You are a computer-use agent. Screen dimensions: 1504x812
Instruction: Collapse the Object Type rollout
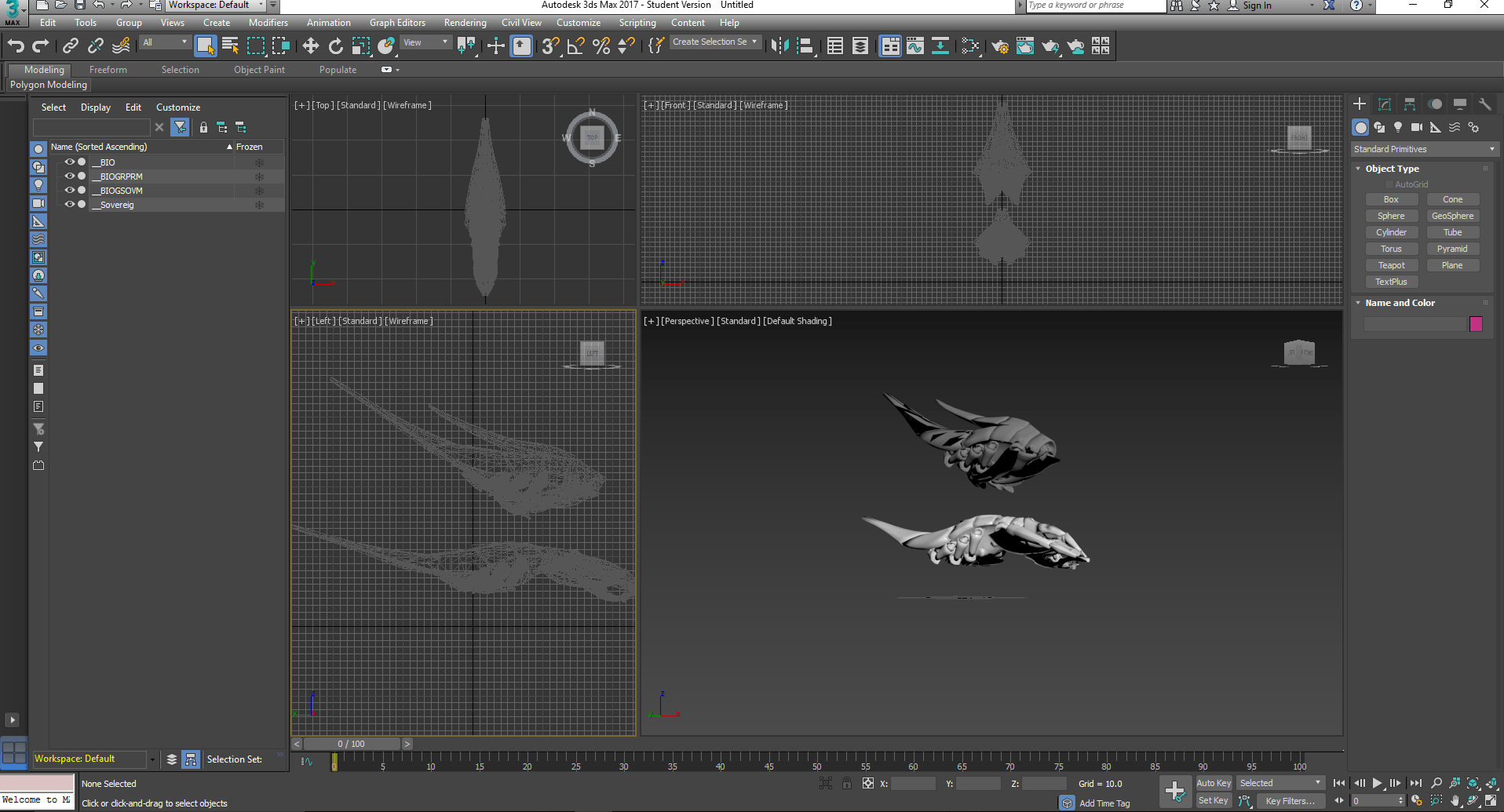pos(1391,169)
